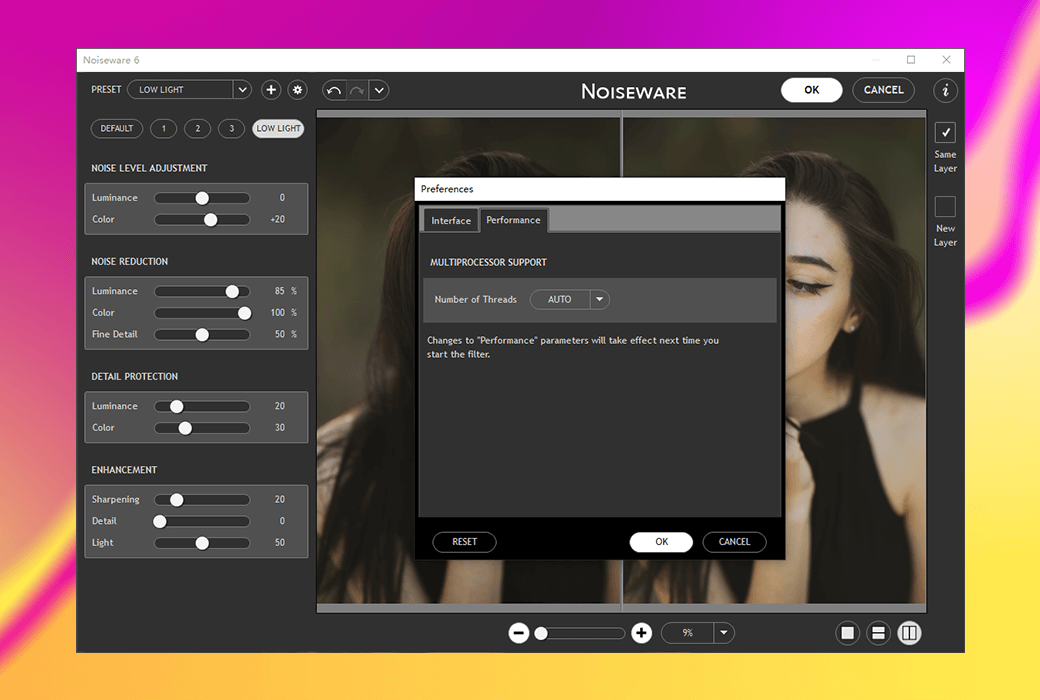Adjust Detail Protection Color slider

202,428
